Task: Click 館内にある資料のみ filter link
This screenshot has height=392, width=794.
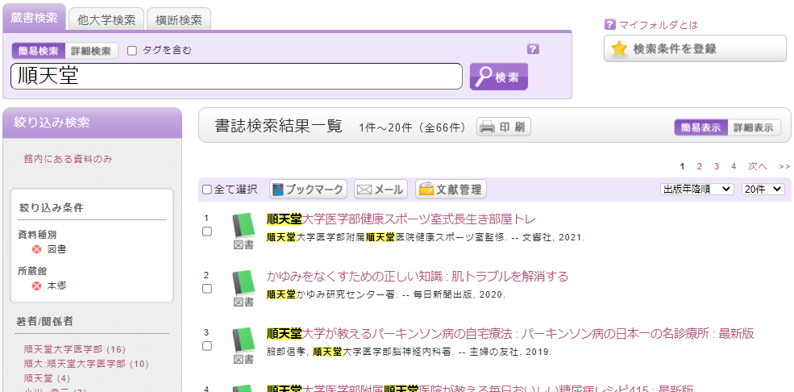Action: point(68,159)
